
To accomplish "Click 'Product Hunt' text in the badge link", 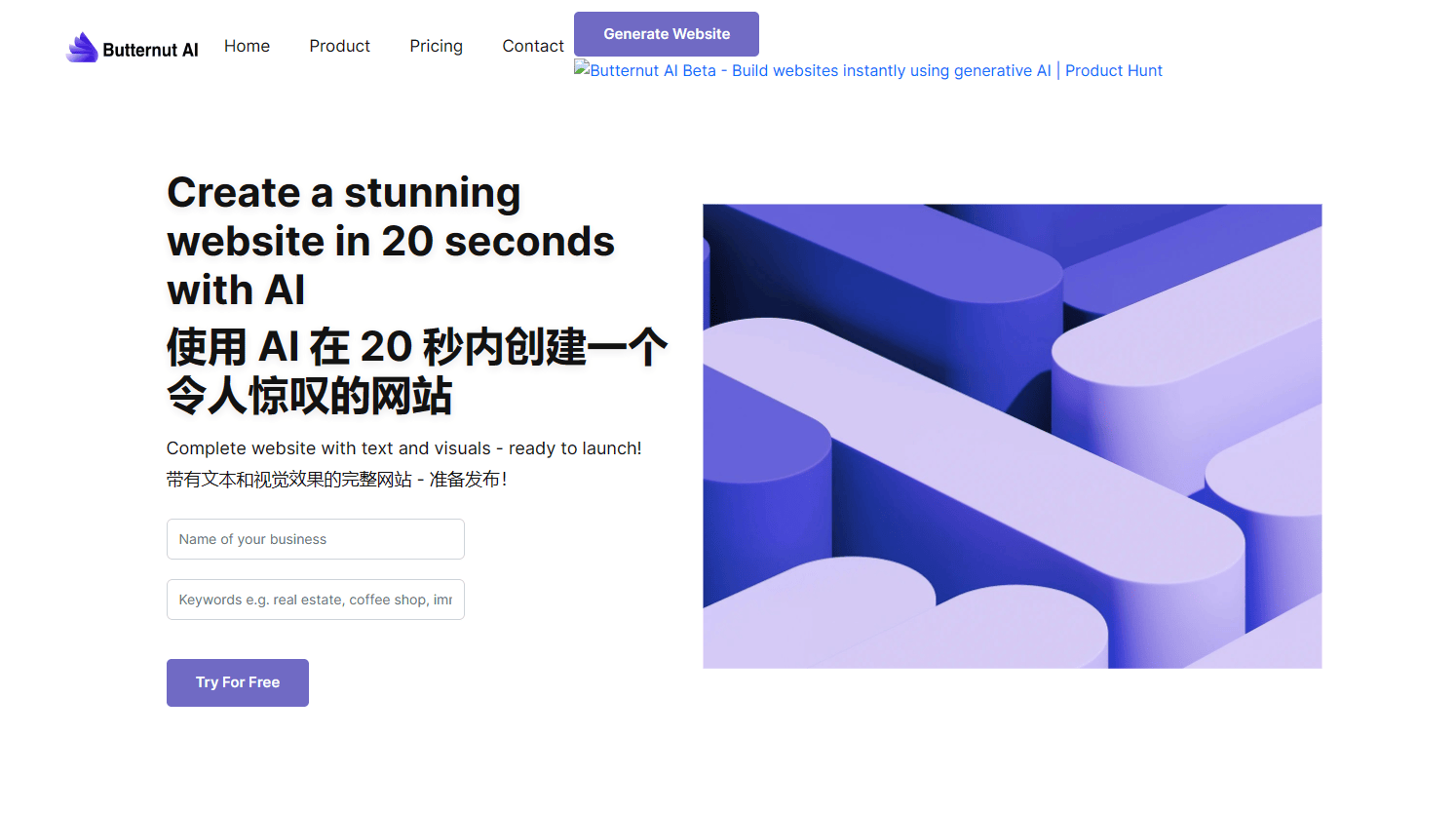I will (x=1113, y=71).
